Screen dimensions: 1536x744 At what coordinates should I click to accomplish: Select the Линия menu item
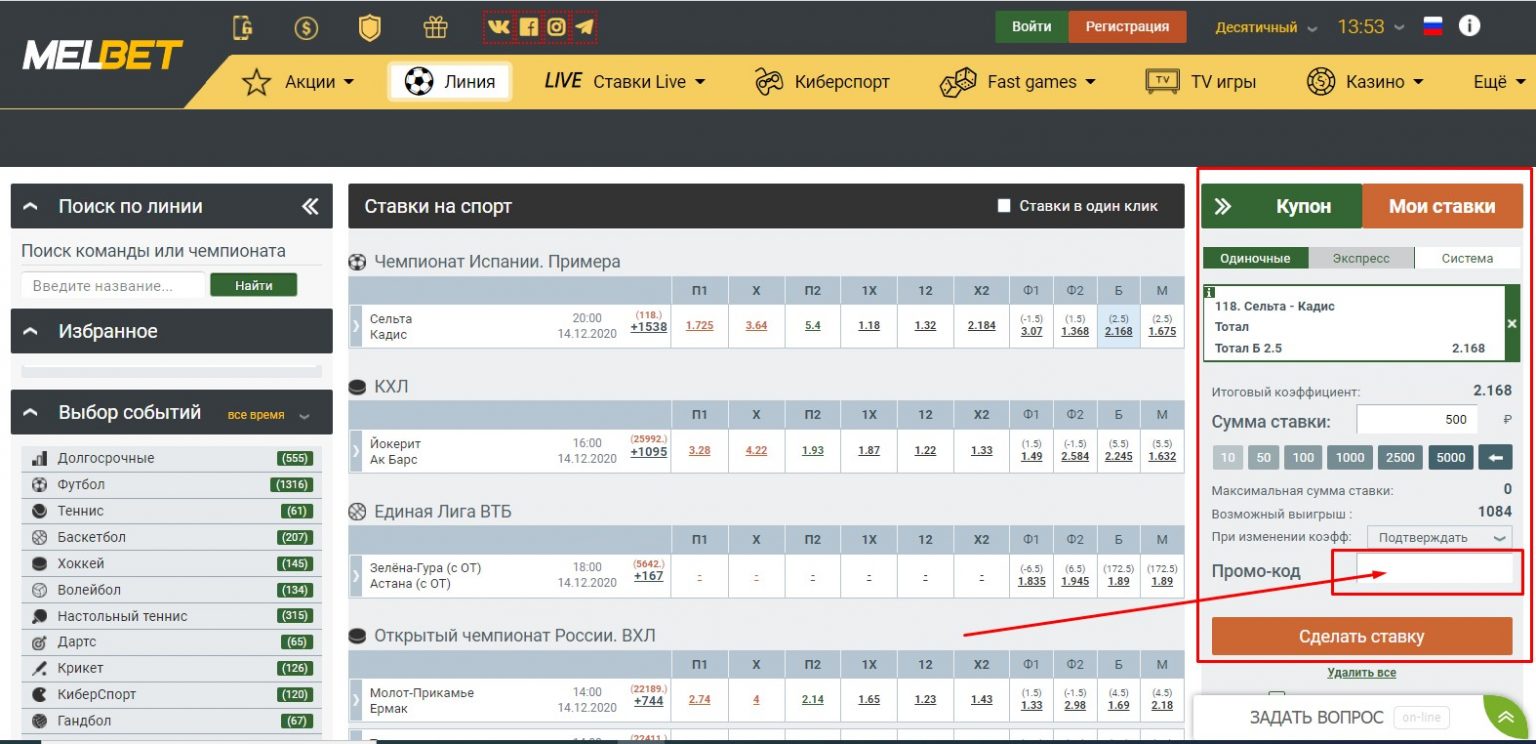click(x=450, y=82)
